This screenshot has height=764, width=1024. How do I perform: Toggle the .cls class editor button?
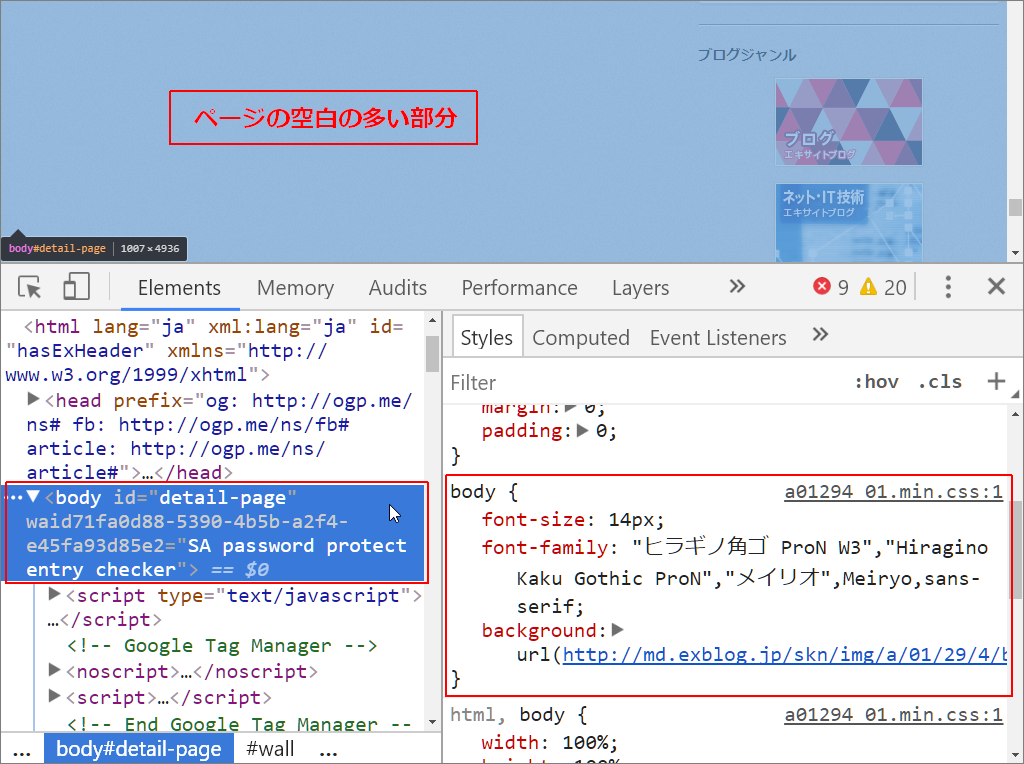click(940, 382)
